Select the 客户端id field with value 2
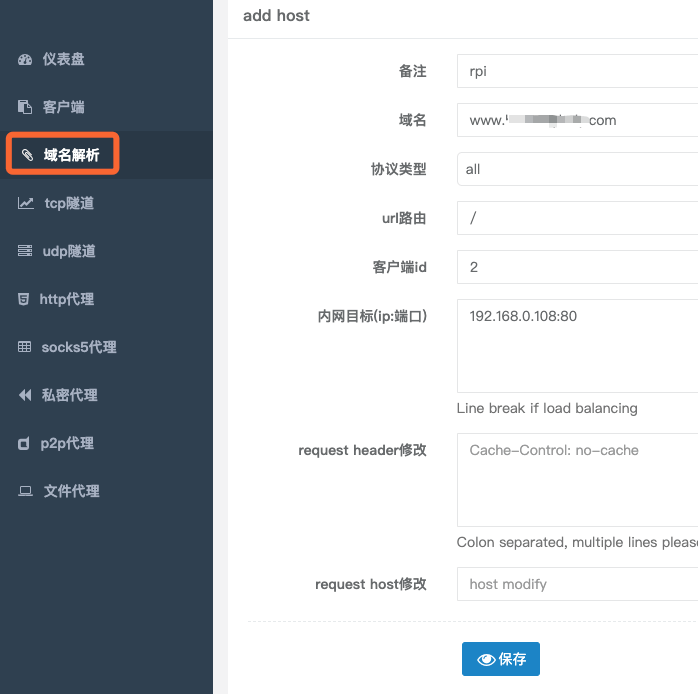 click(577, 267)
